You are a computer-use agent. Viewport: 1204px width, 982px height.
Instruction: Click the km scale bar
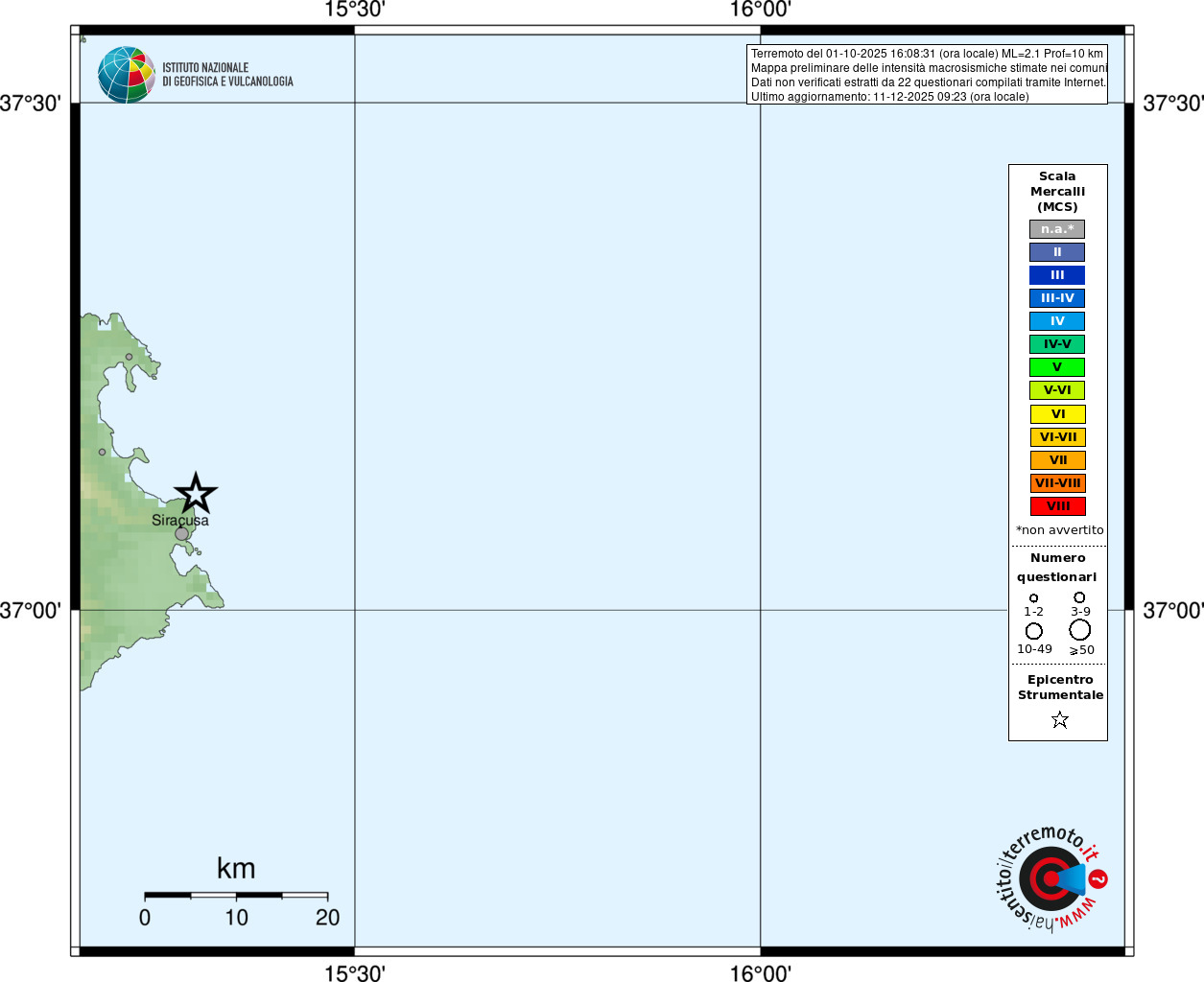point(236,896)
